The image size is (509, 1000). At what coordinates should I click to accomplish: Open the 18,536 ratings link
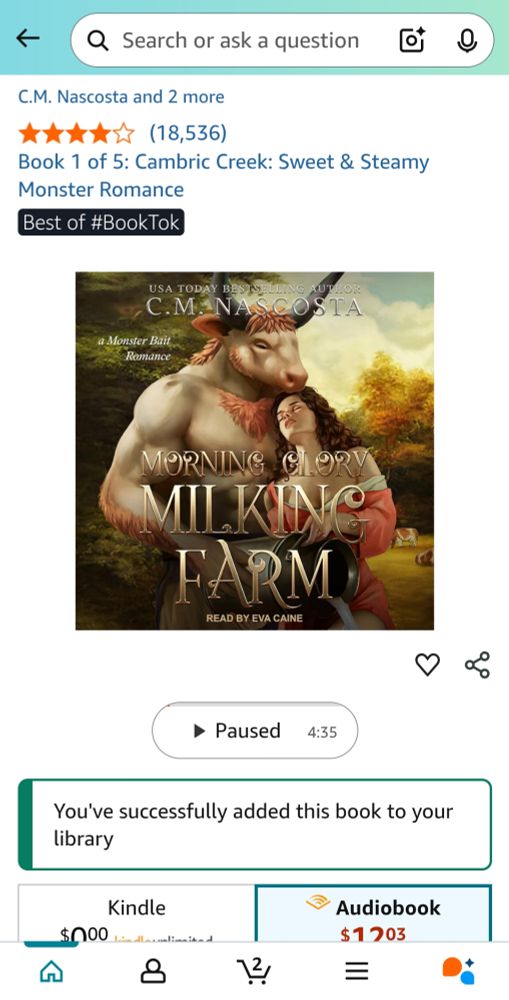pos(188,133)
